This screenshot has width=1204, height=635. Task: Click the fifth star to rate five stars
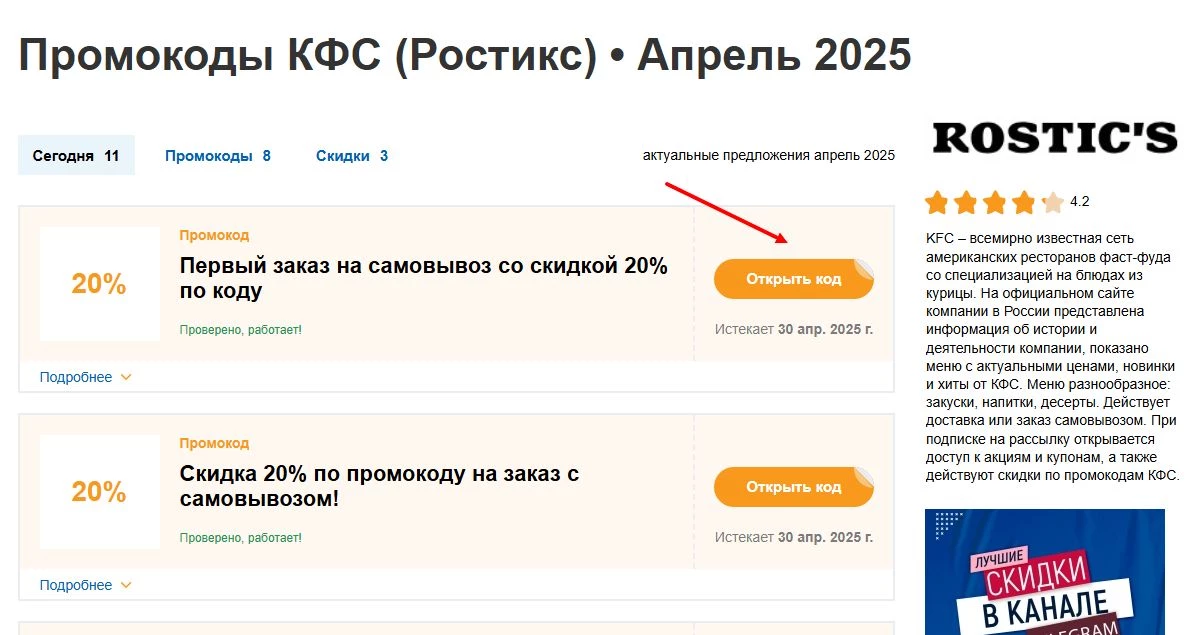pyautogui.click(x=1051, y=201)
